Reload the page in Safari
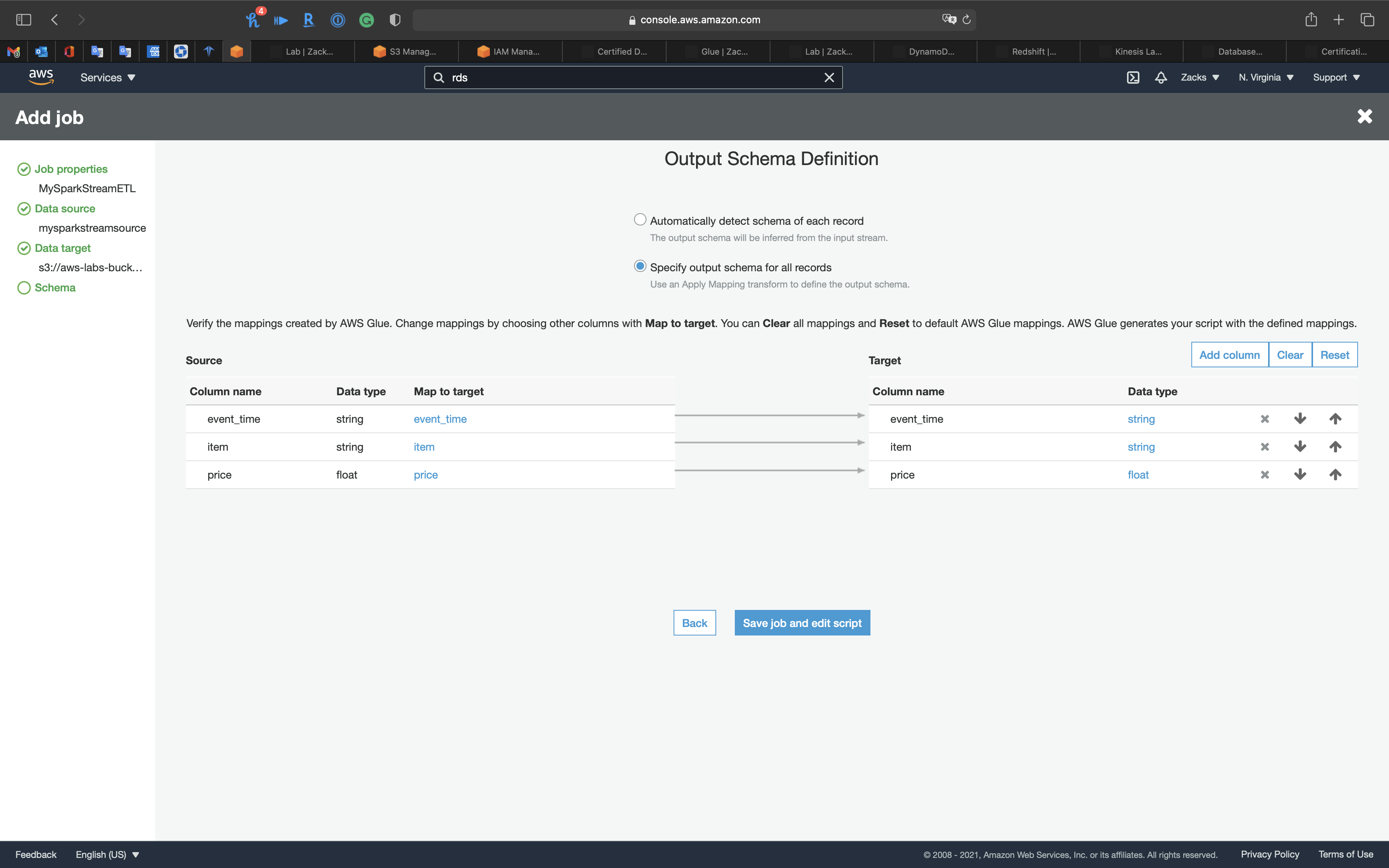Screen dimensions: 1389x868 [x=967, y=19]
